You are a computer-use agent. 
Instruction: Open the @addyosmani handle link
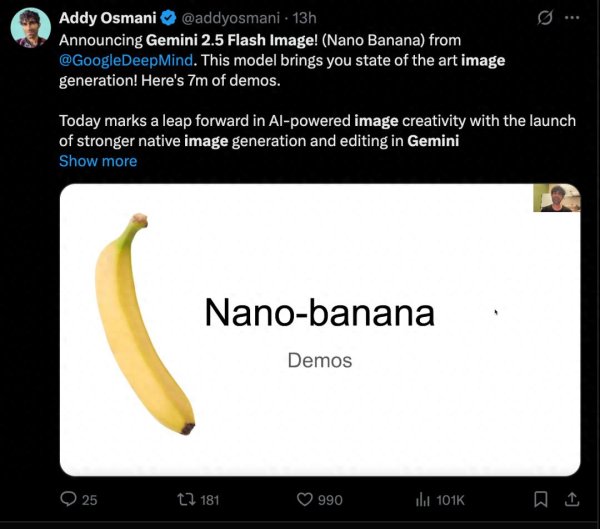click(x=227, y=19)
